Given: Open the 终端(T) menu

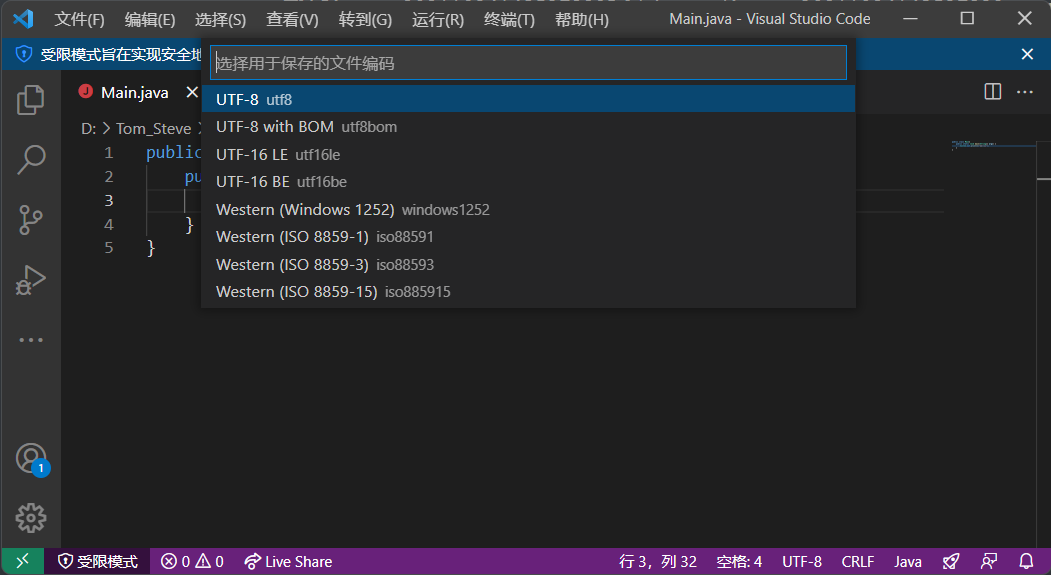Looking at the screenshot, I should click(x=509, y=20).
